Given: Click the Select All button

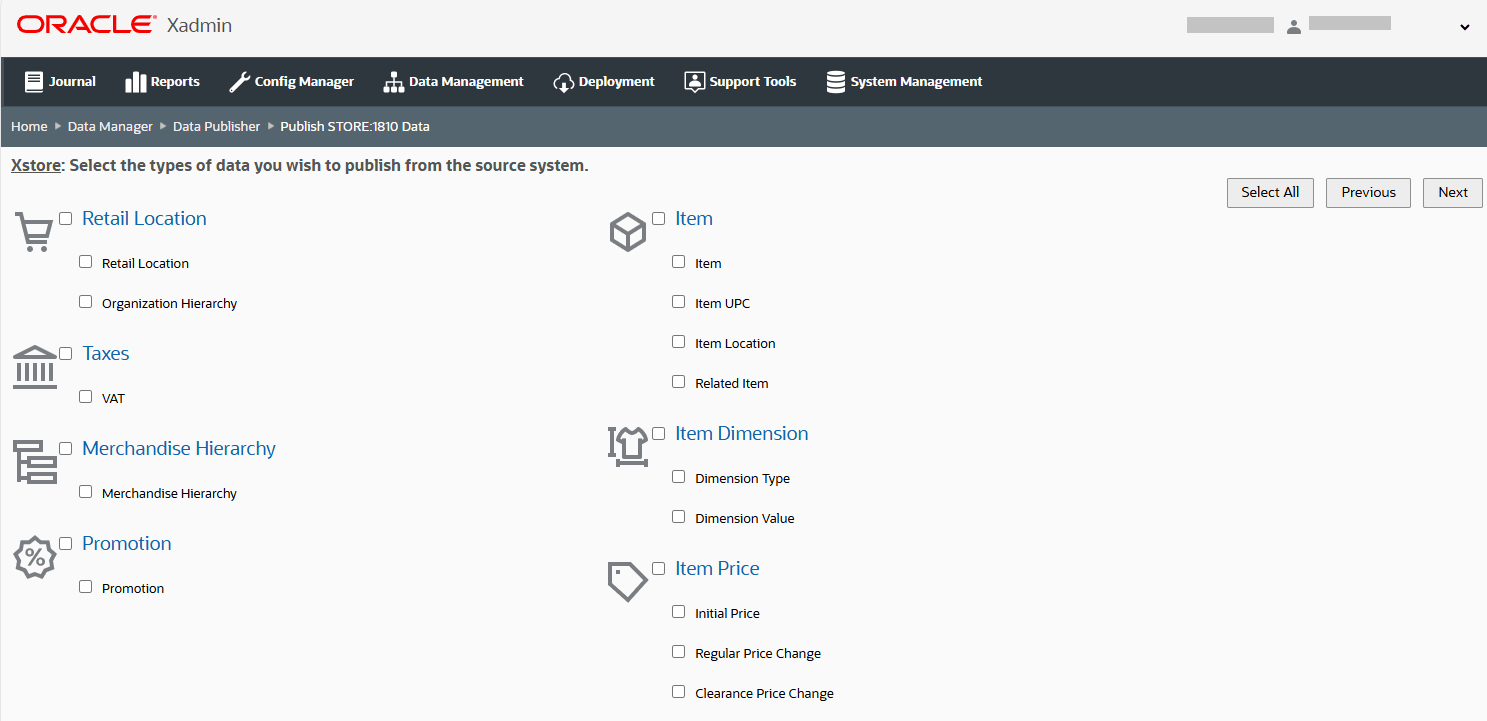Looking at the screenshot, I should tap(1270, 192).
